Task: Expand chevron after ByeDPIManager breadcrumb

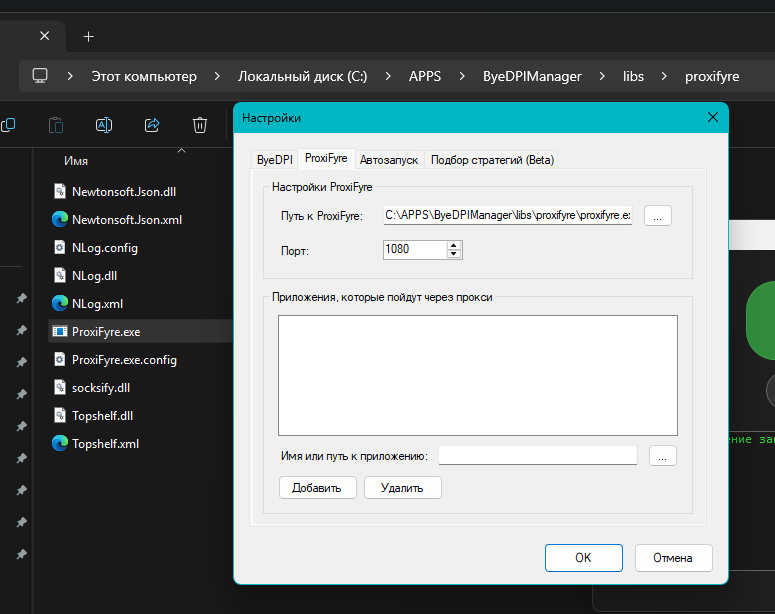Action: (x=602, y=76)
